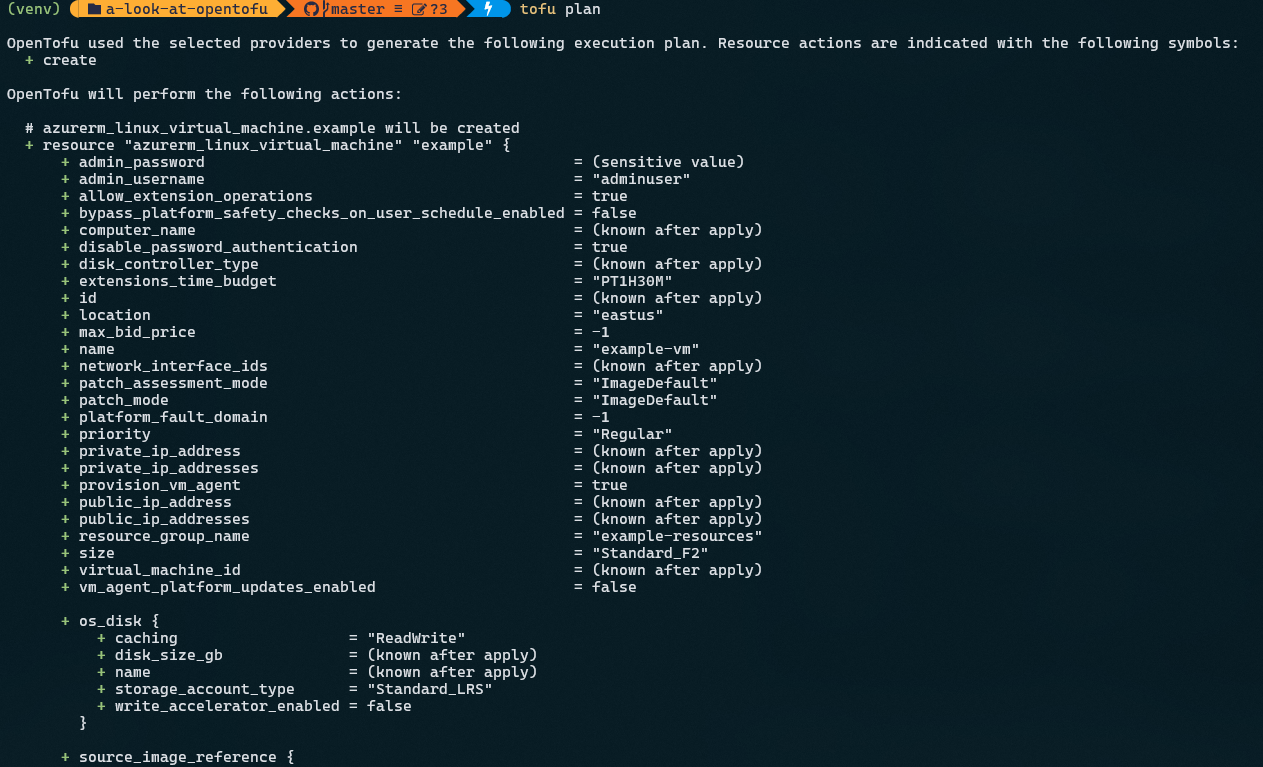Click patch_assessment_mode attribute
Screen dimensions: 1263x767
click(173, 383)
